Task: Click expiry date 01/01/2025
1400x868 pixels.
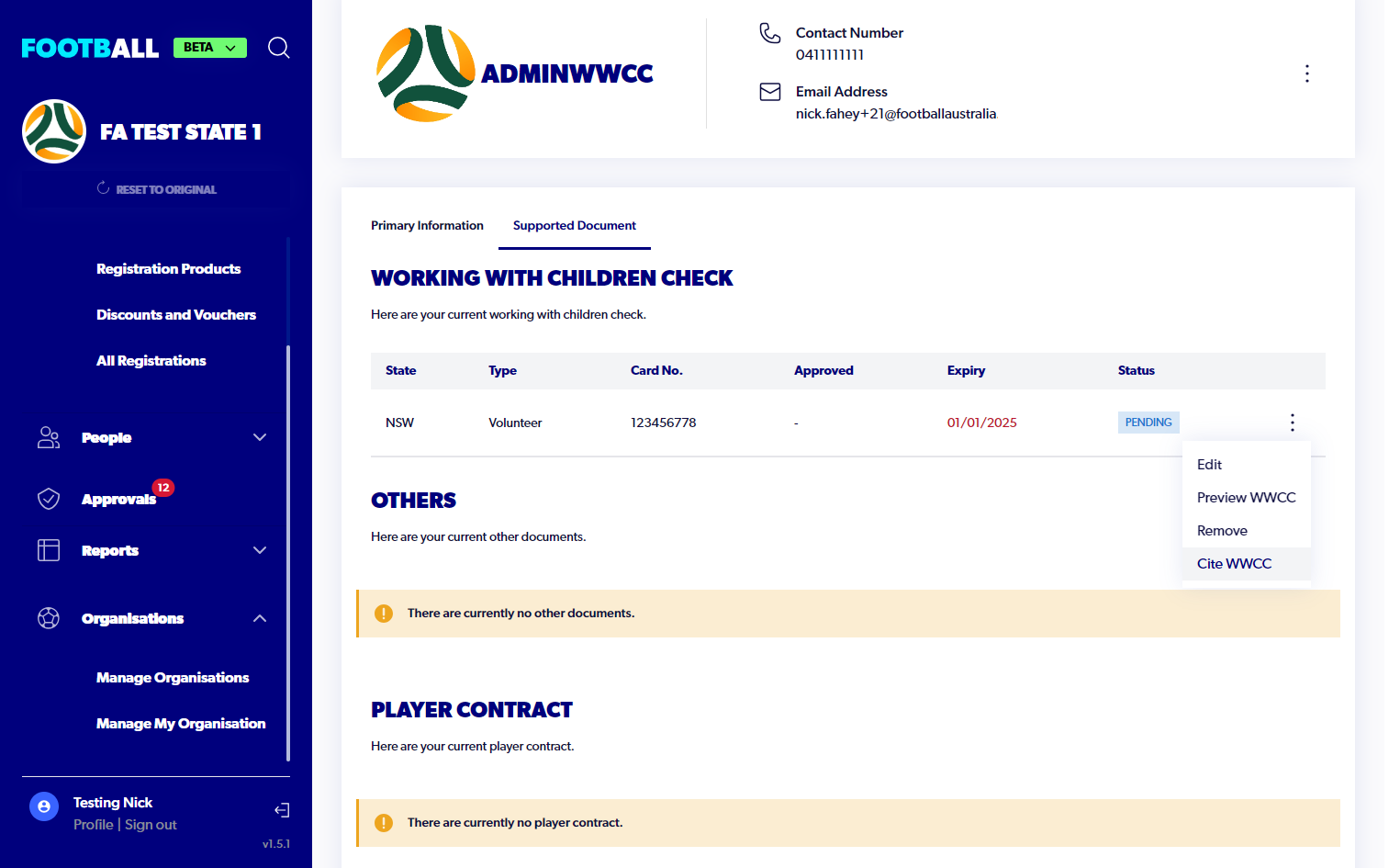Action: point(982,423)
